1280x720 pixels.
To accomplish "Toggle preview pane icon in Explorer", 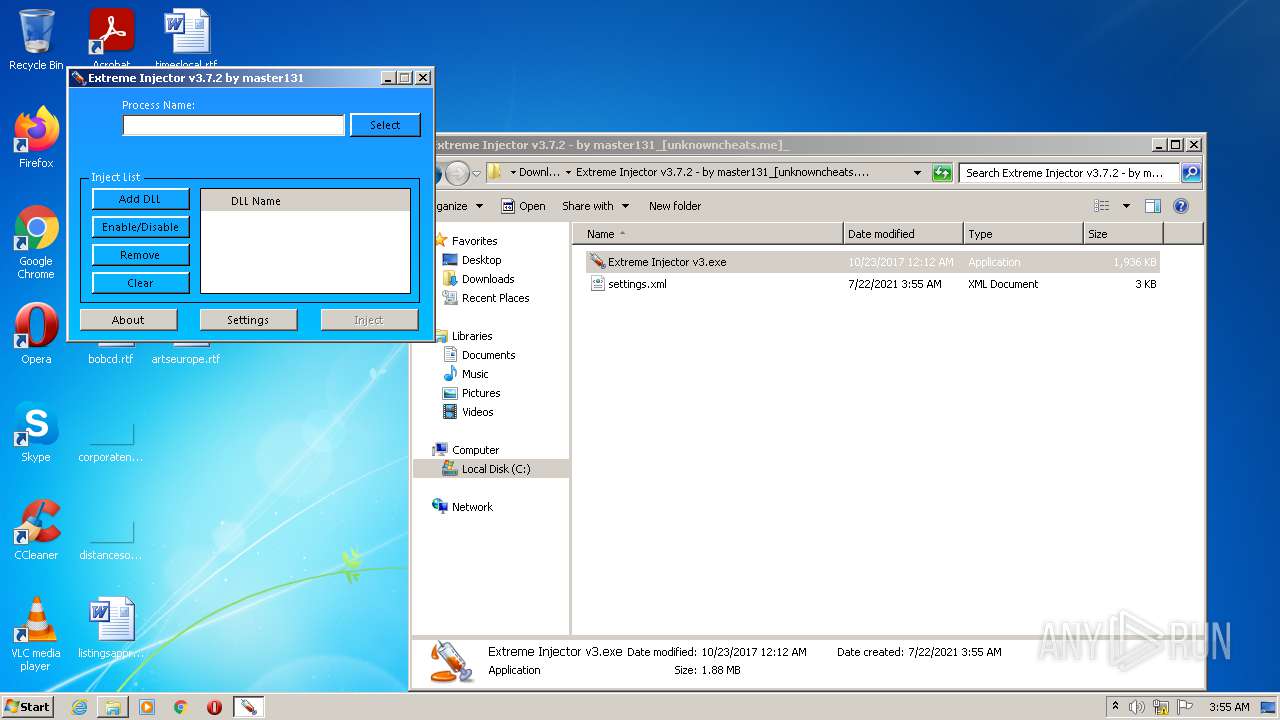I will (1152, 206).
